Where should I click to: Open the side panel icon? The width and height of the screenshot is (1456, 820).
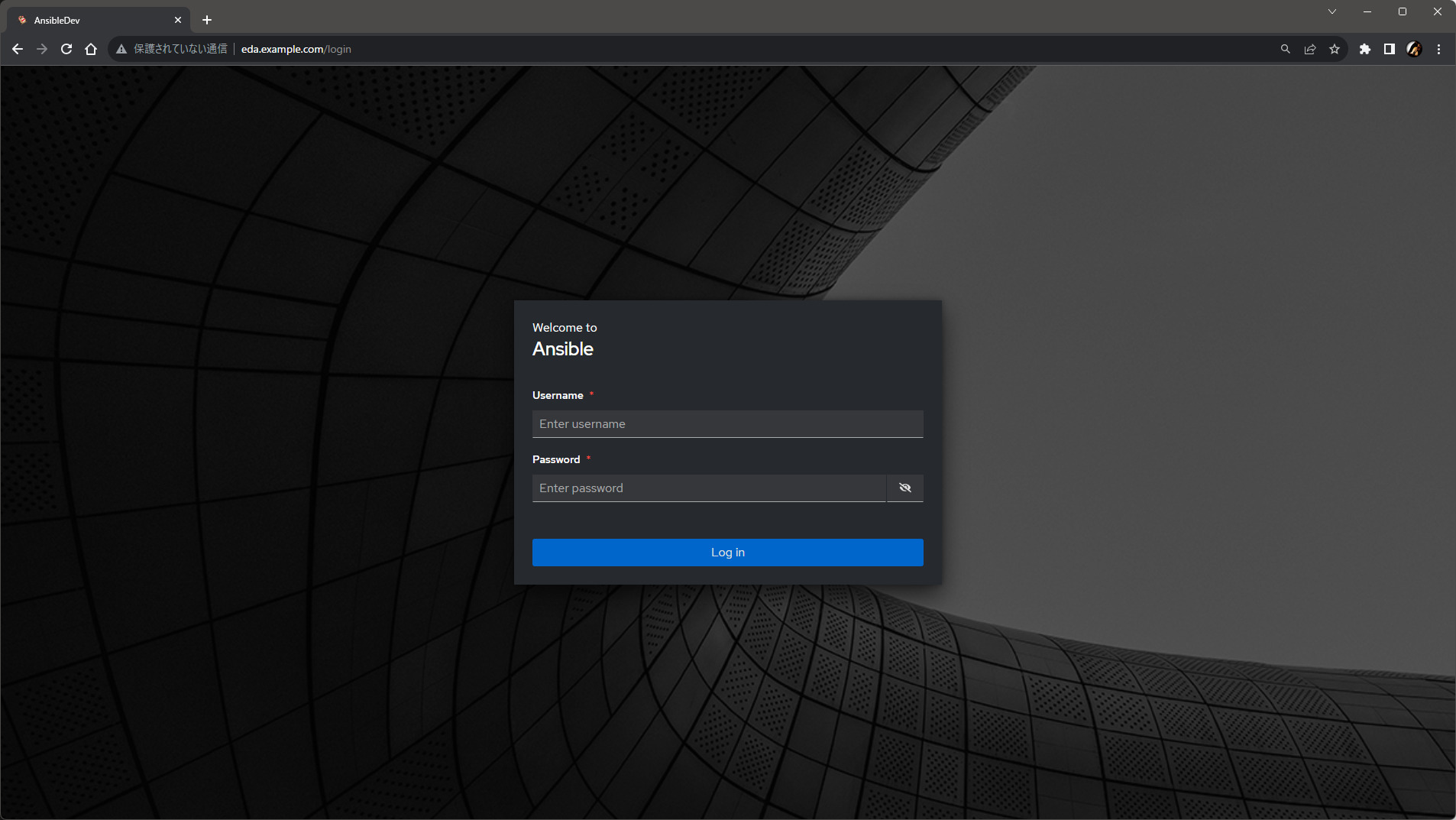[x=1390, y=48]
